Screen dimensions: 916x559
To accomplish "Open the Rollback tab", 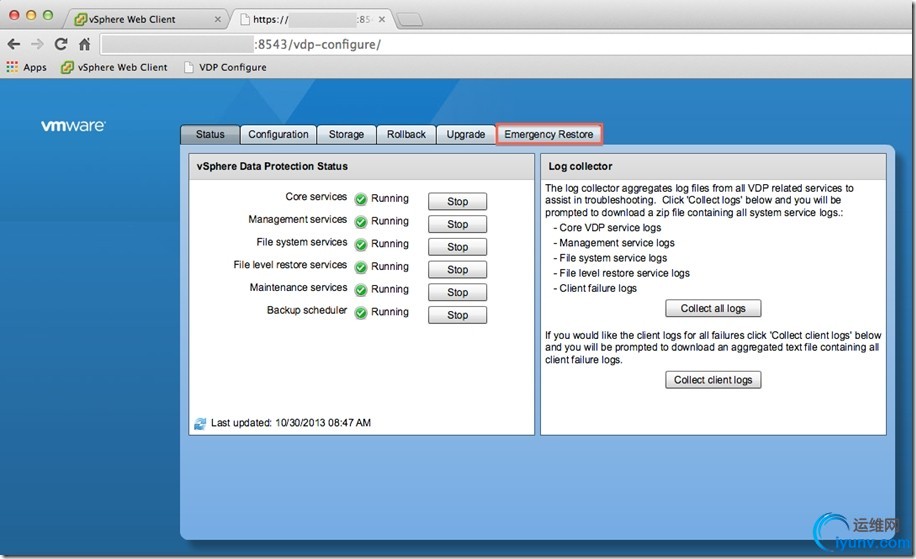I will [406, 134].
